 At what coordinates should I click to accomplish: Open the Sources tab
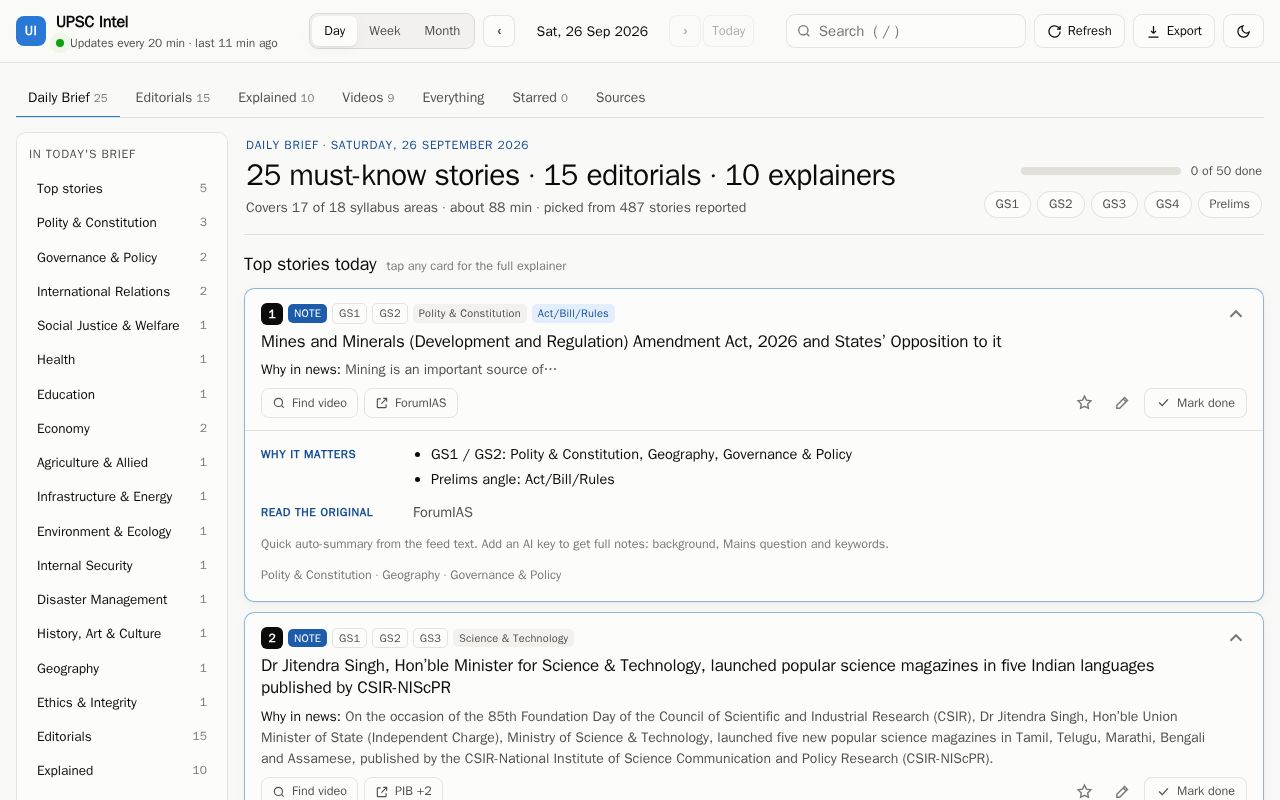[620, 97]
